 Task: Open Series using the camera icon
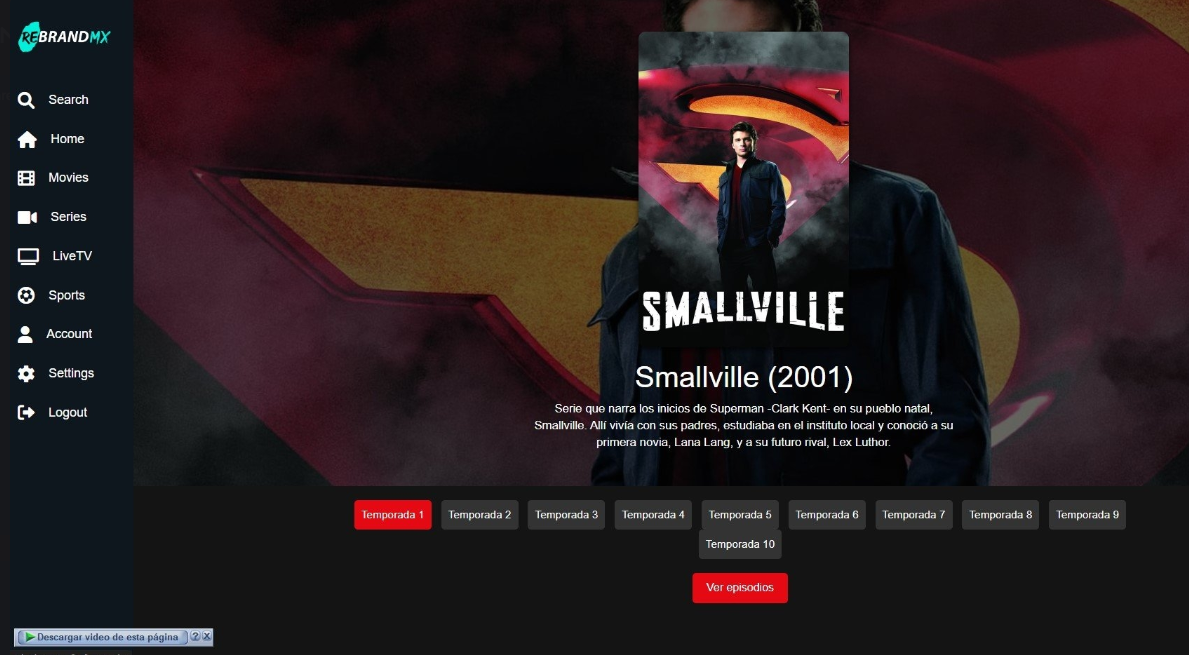pyautogui.click(x=27, y=218)
